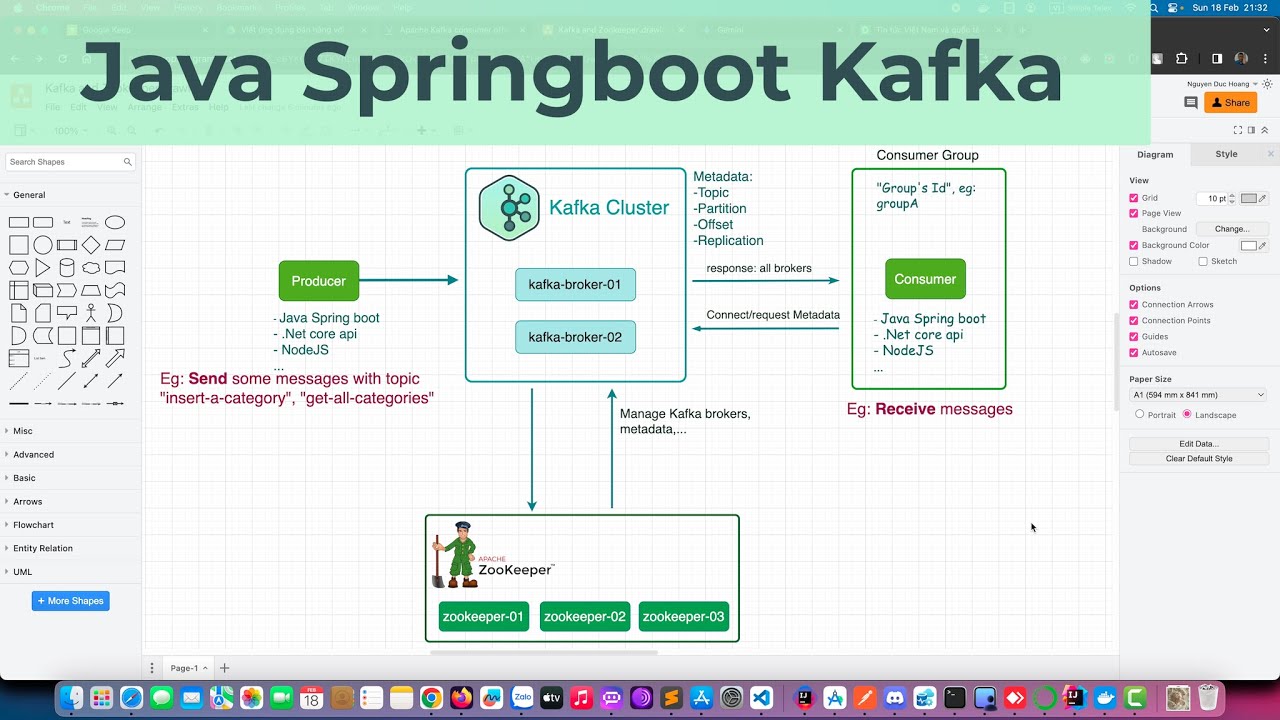Viewport: 1280px width, 720px height.
Task: Click the Share button
Action: click(1230, 103)
